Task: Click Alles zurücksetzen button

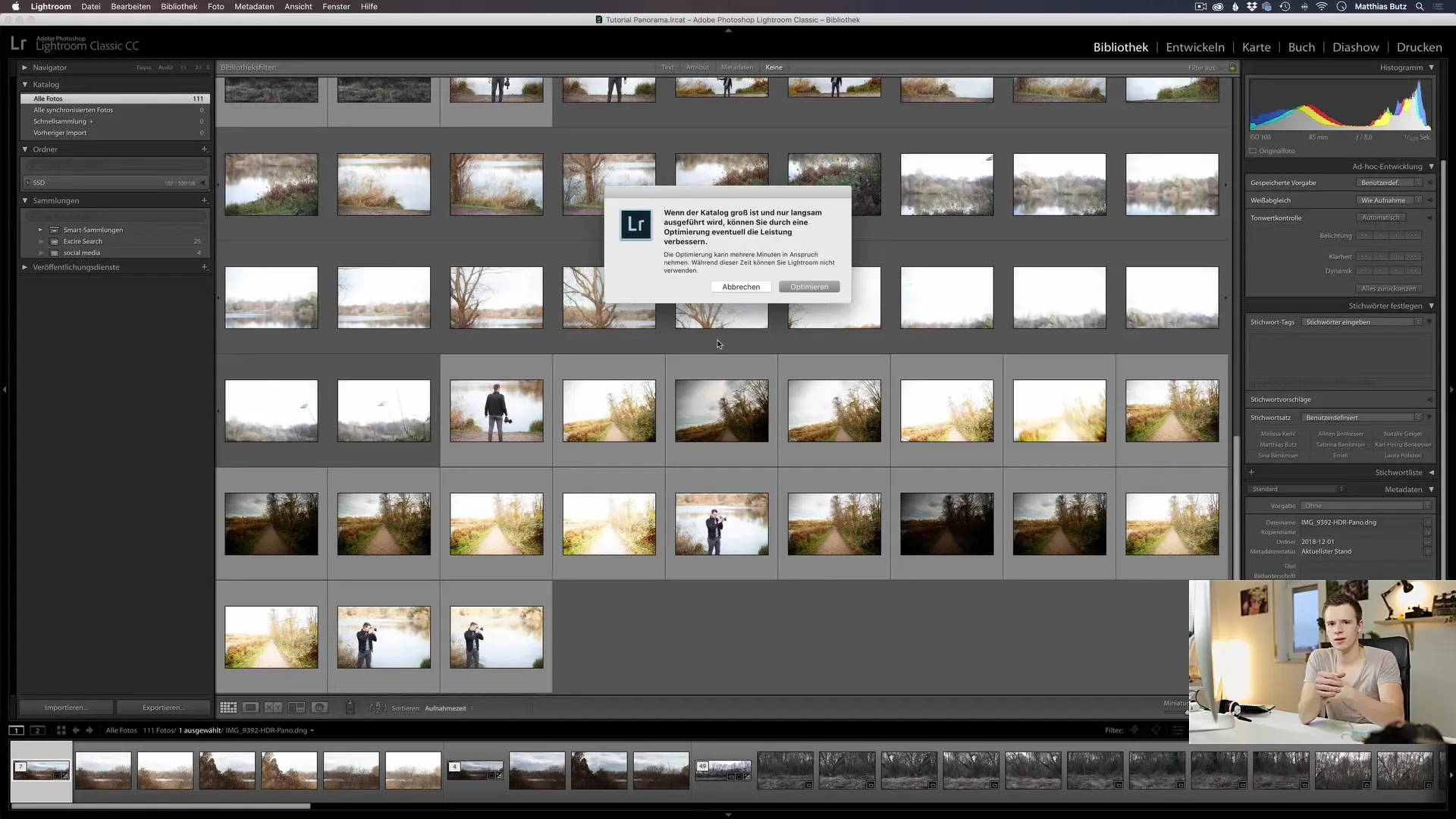Action: 1389,288
